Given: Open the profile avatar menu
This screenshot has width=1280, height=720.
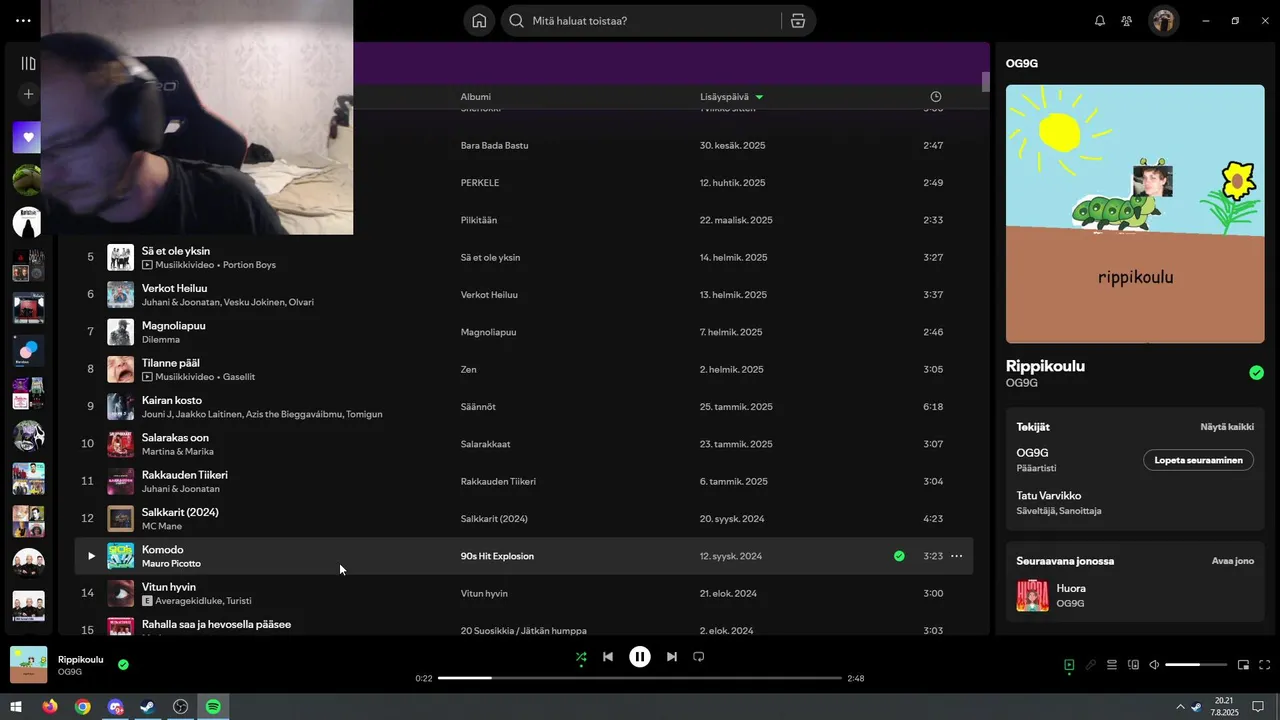Looking at the screenshot, I should coord(1163,21).
